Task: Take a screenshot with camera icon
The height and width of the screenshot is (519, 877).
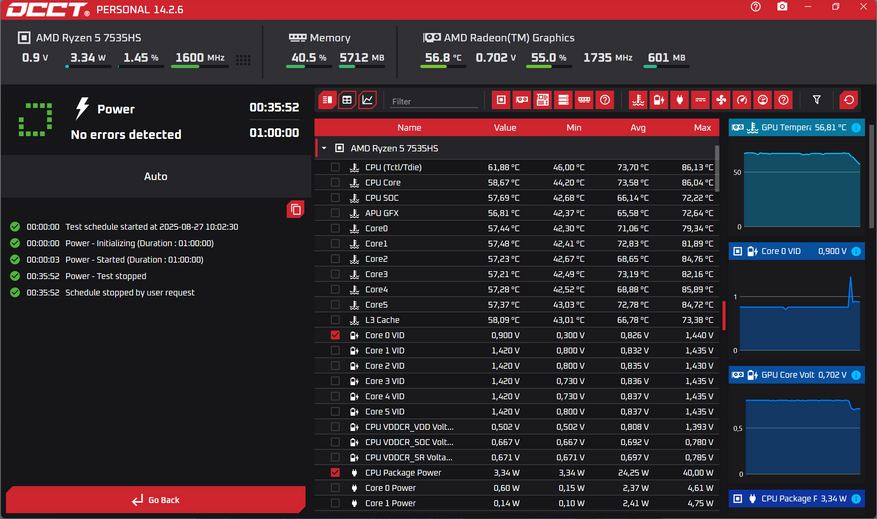Action: 782,7
